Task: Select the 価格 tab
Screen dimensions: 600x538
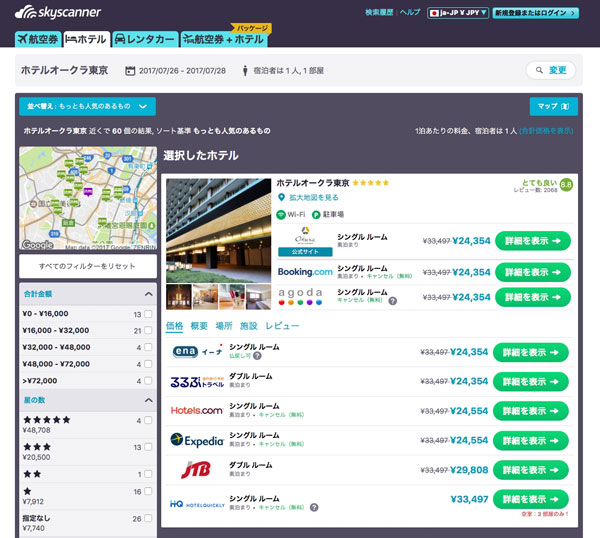Action: click(x=174, y=326)
